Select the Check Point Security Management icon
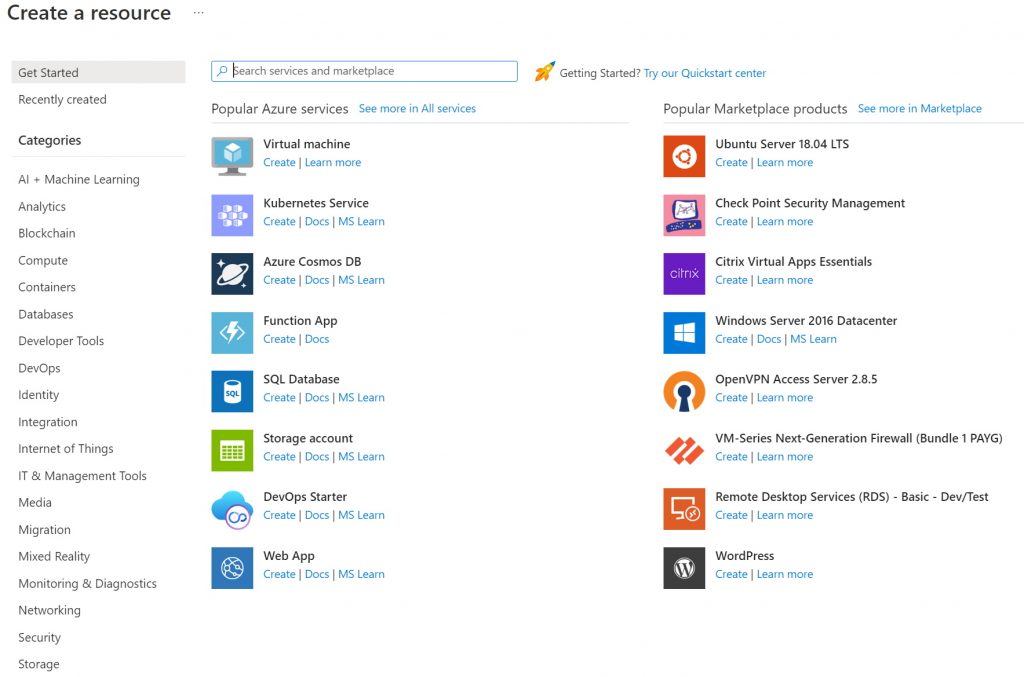Image resolution: width=1024 pixels, height=677 pixels. tap(684, 215)
